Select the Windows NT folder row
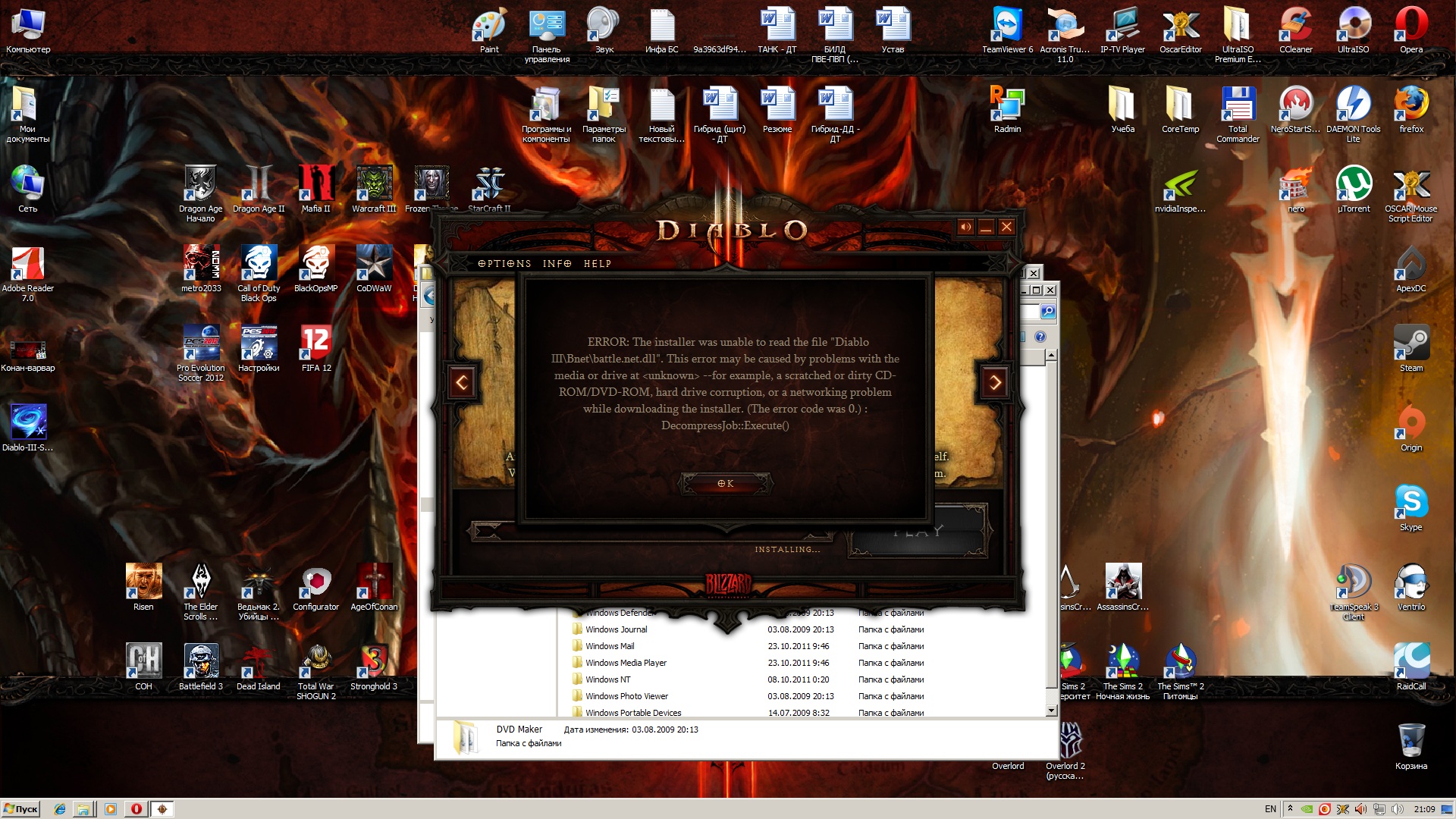Screen dimensions: 1456x819 (747, 679)
